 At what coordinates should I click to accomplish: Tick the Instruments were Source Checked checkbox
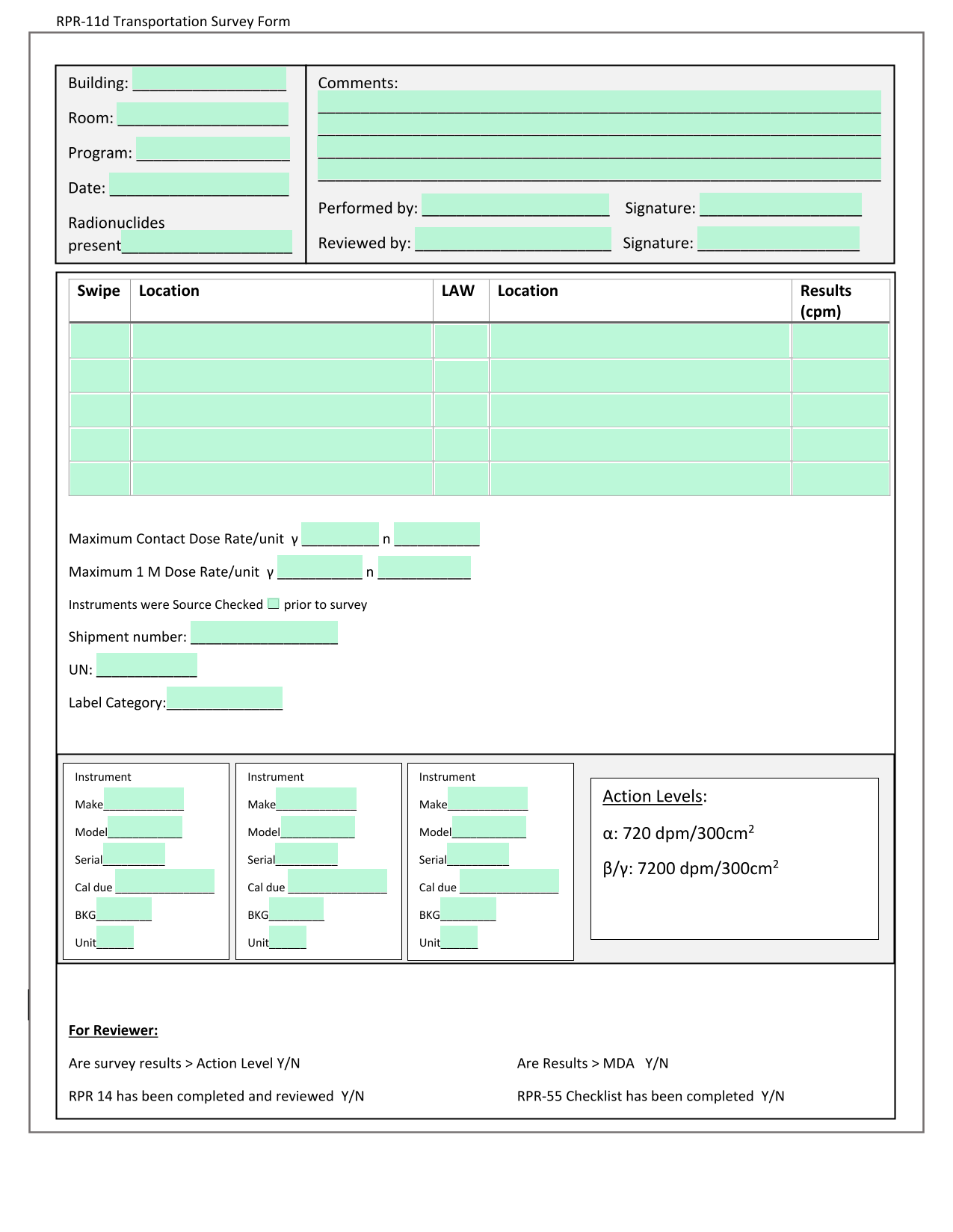point(274,604)
